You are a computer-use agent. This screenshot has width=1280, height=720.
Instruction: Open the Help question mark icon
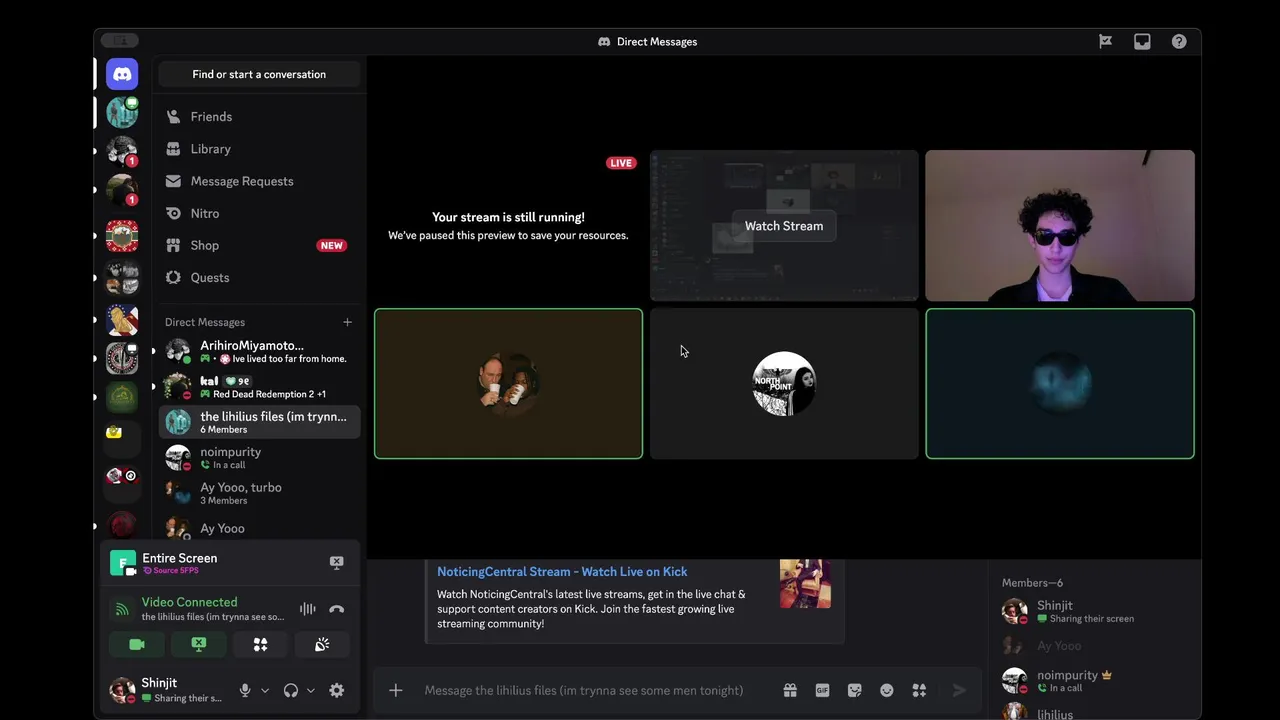coord(1179,41)
